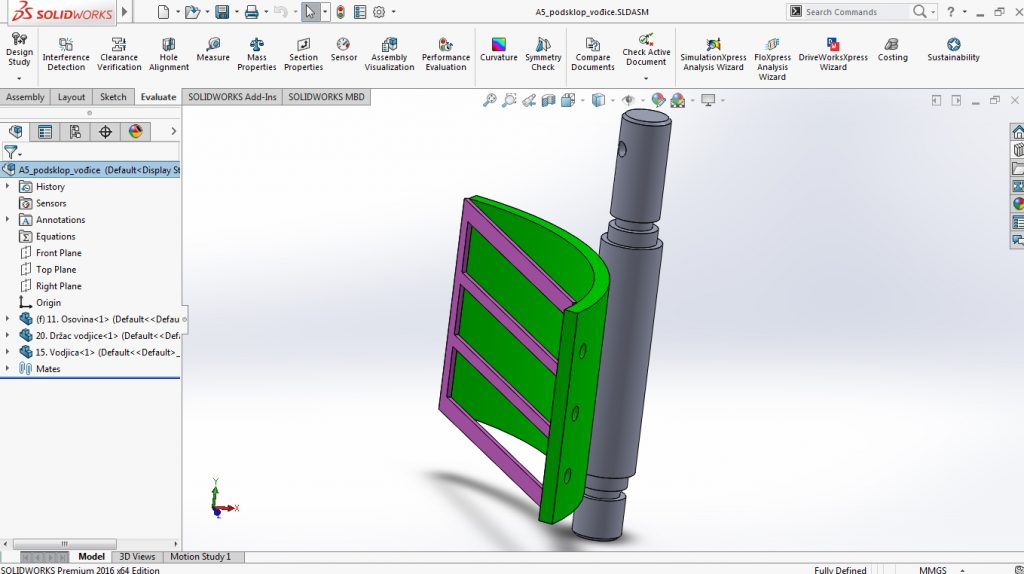
Task: Start SimulationXpress Analysis Wizard
Action: [713, 54]
